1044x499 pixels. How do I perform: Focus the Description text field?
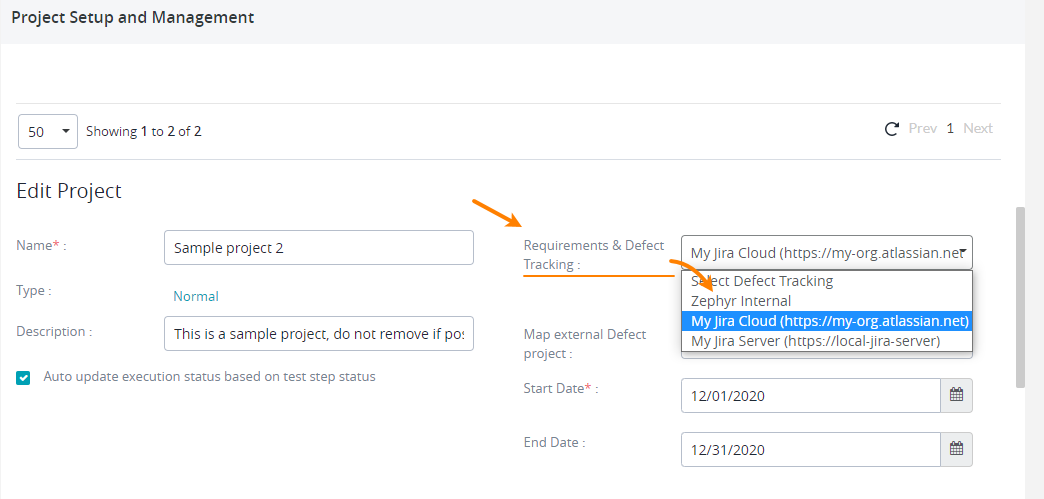point(318,334)
